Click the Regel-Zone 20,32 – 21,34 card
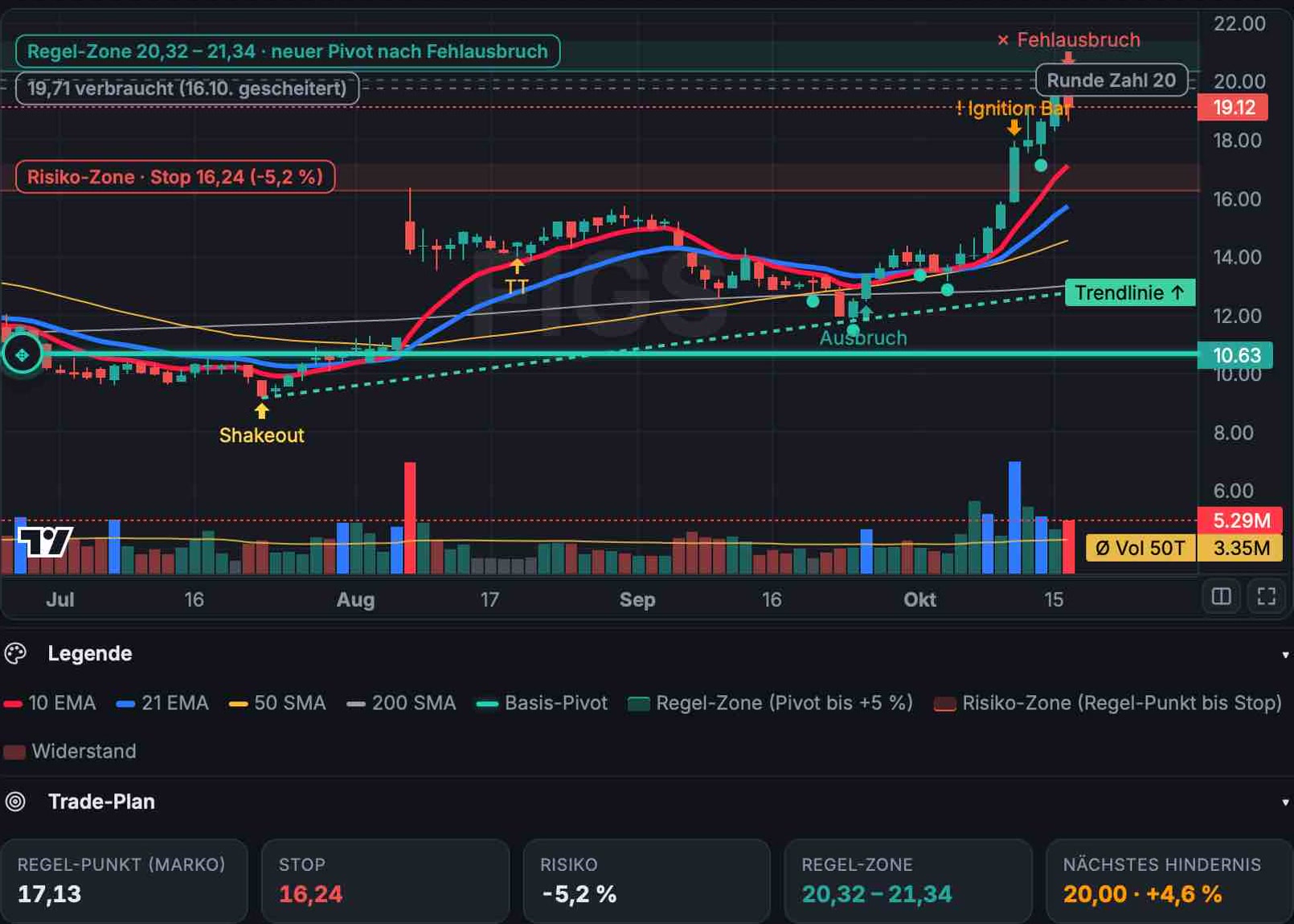1294x924 pixels. [908, 881]
